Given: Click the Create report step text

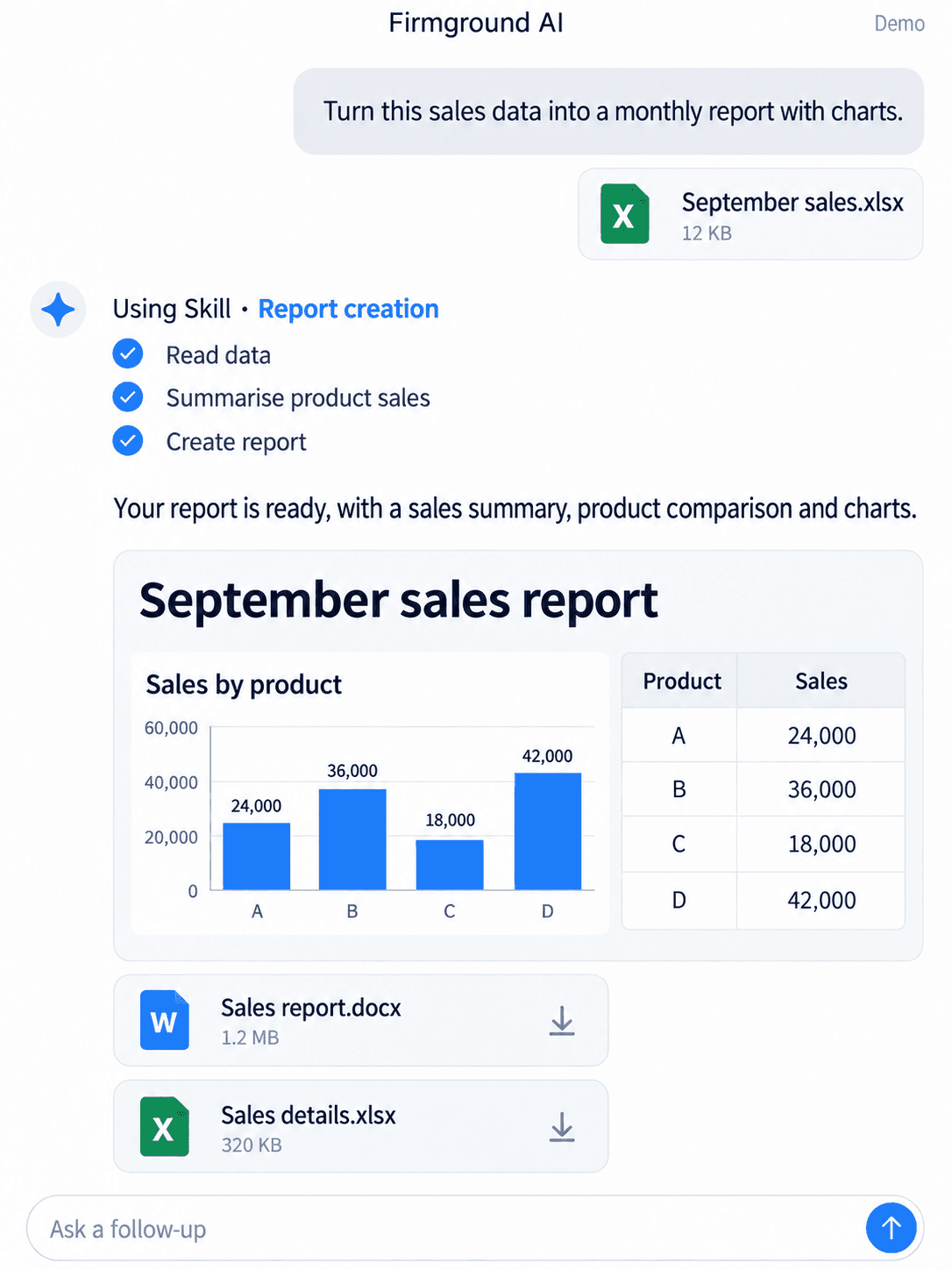Looking at the screenshot, I should [236, 442].
